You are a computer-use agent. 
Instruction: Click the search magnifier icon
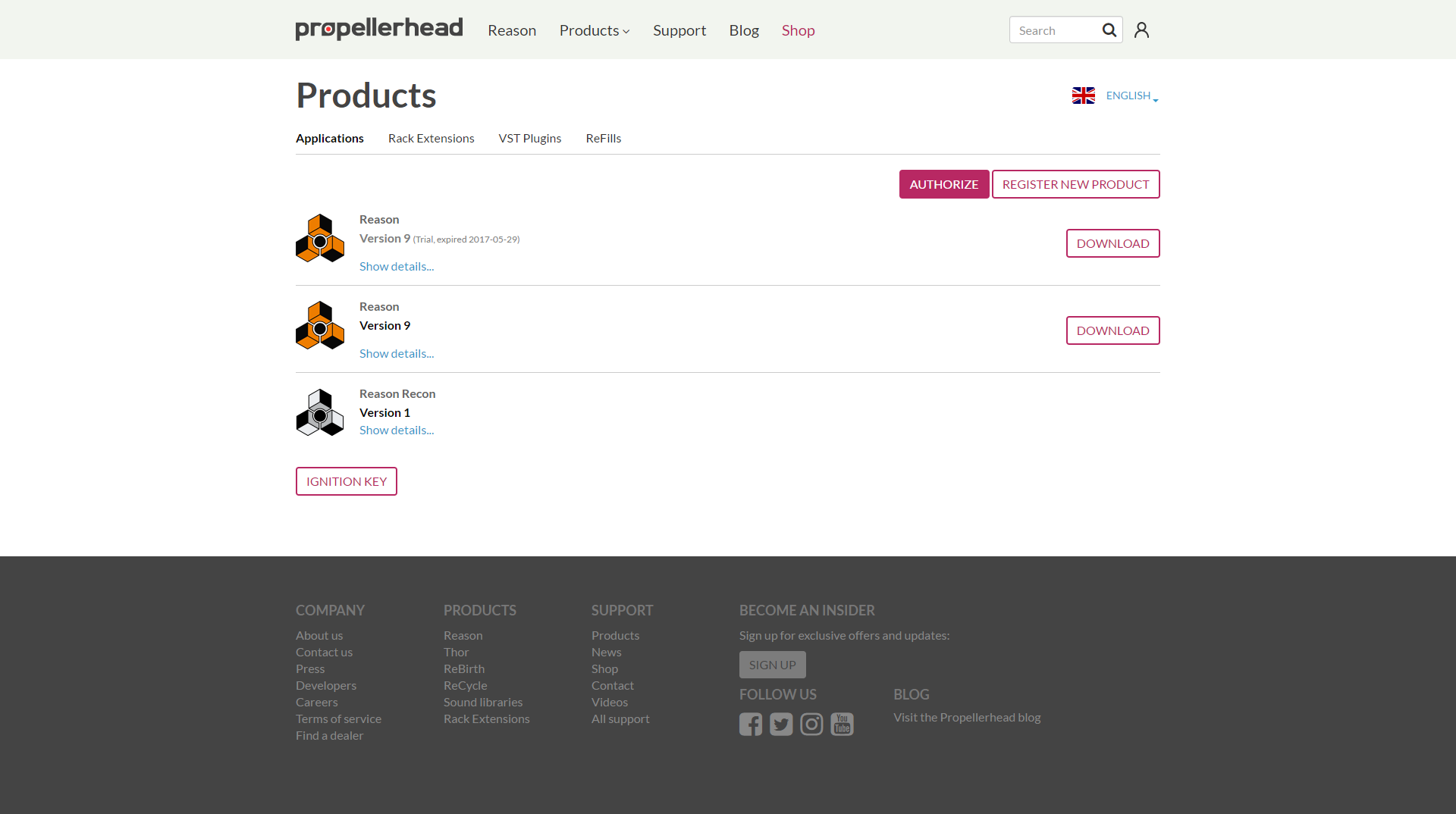(x=1109, y=30)
